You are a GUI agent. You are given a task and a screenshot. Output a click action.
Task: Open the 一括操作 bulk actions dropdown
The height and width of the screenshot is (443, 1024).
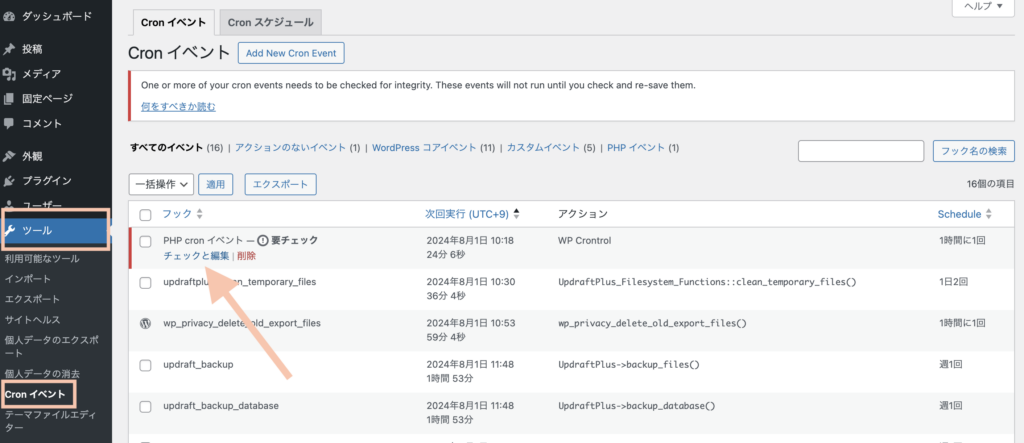click(x=161, y=184)
